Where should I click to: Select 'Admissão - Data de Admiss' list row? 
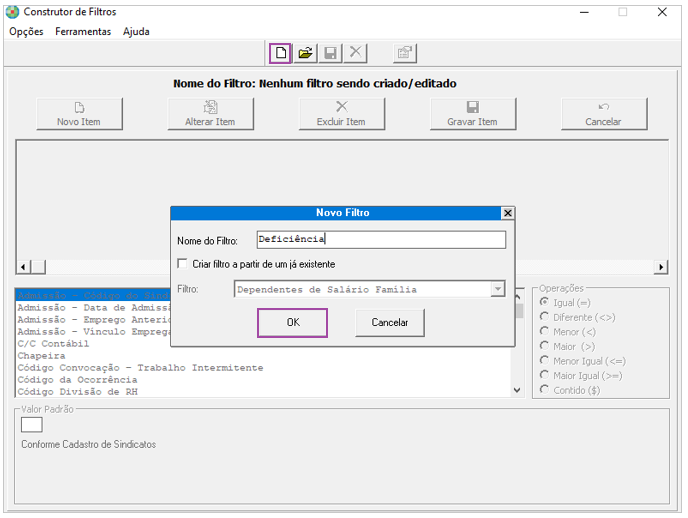pos(93,307)
